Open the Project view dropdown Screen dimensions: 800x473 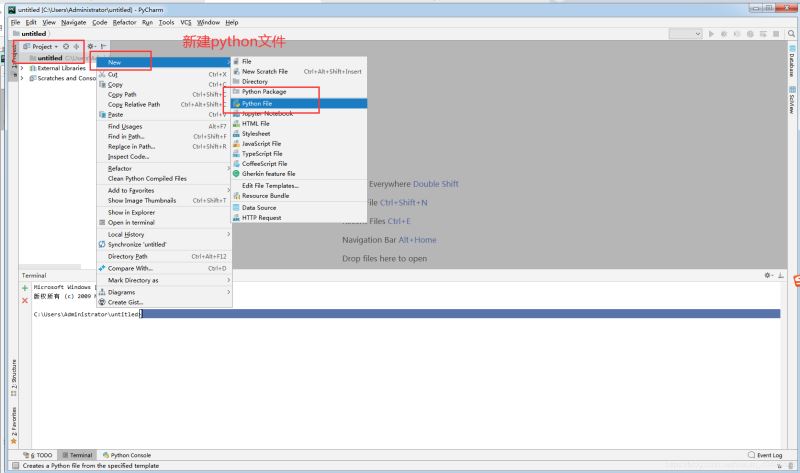pyautogui.click(x=41, y=46)
